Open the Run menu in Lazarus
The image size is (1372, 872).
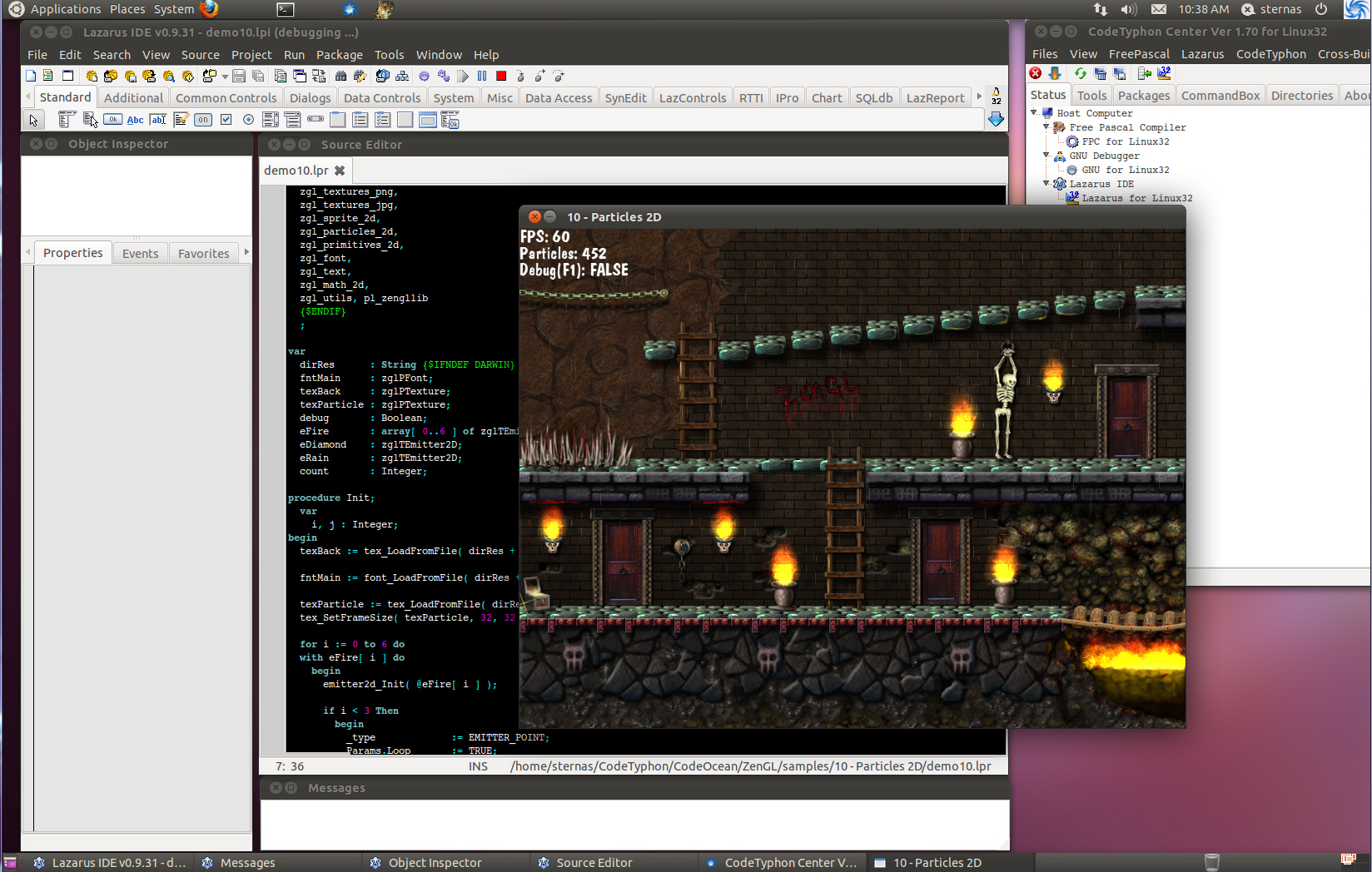tap(294, 55)
